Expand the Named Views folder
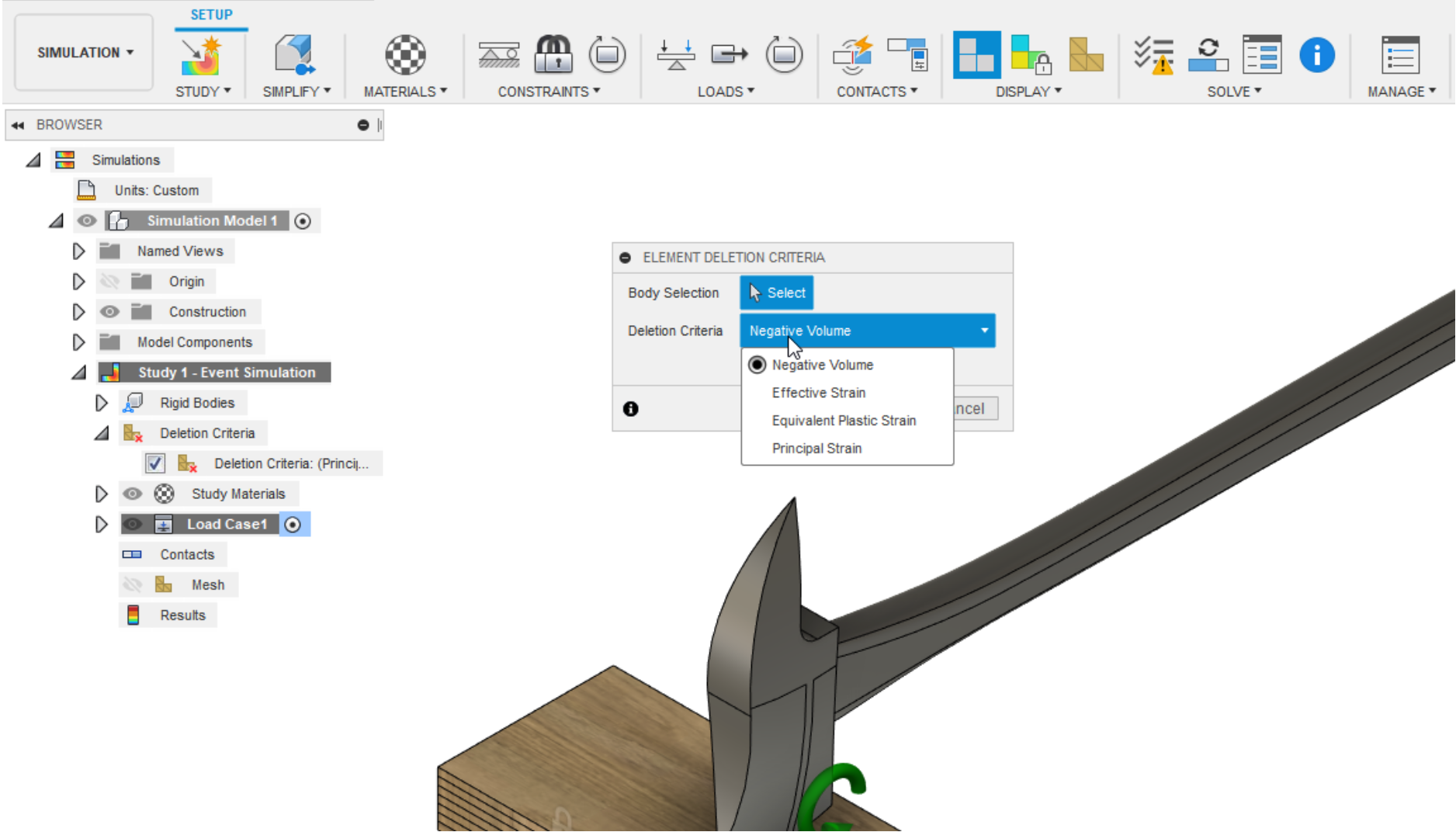 coord(78,251)
